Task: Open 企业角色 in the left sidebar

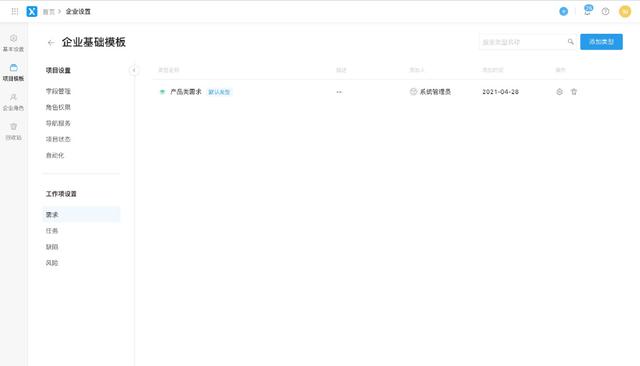Action: point(13,102)
